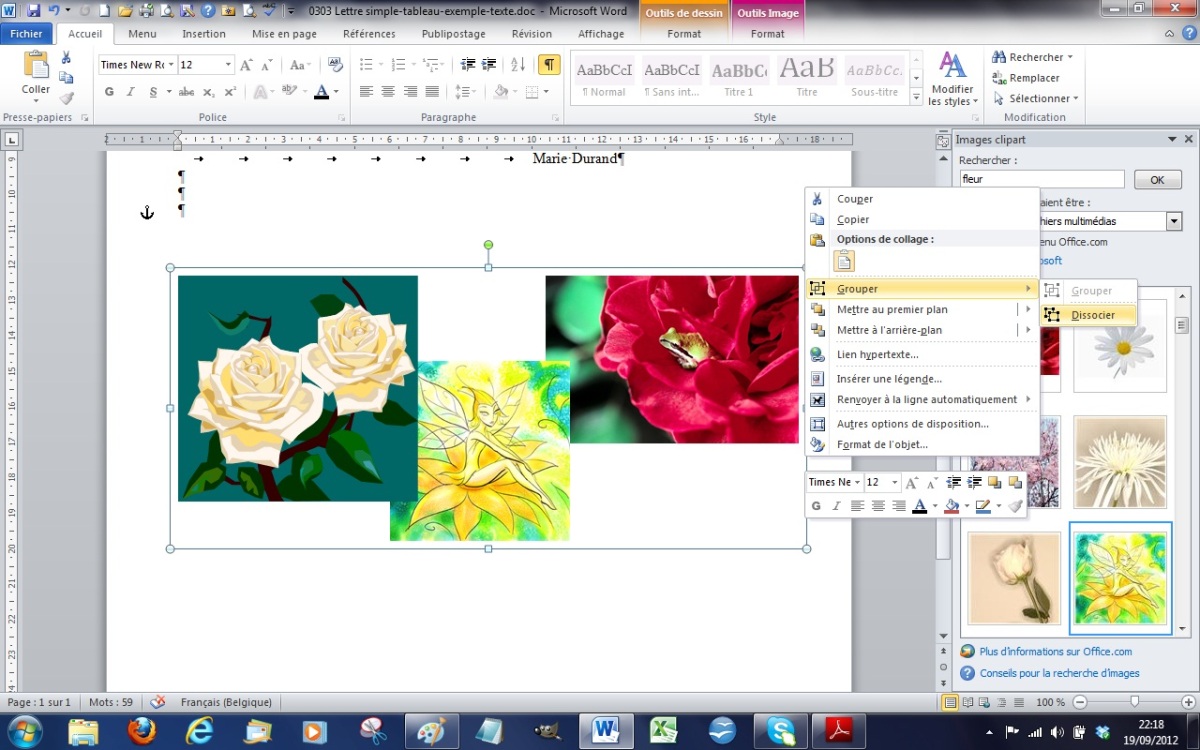Align text left in the ribbon Paragraphe group
The height and width of the screenshot is (750, 1200).
366,92
